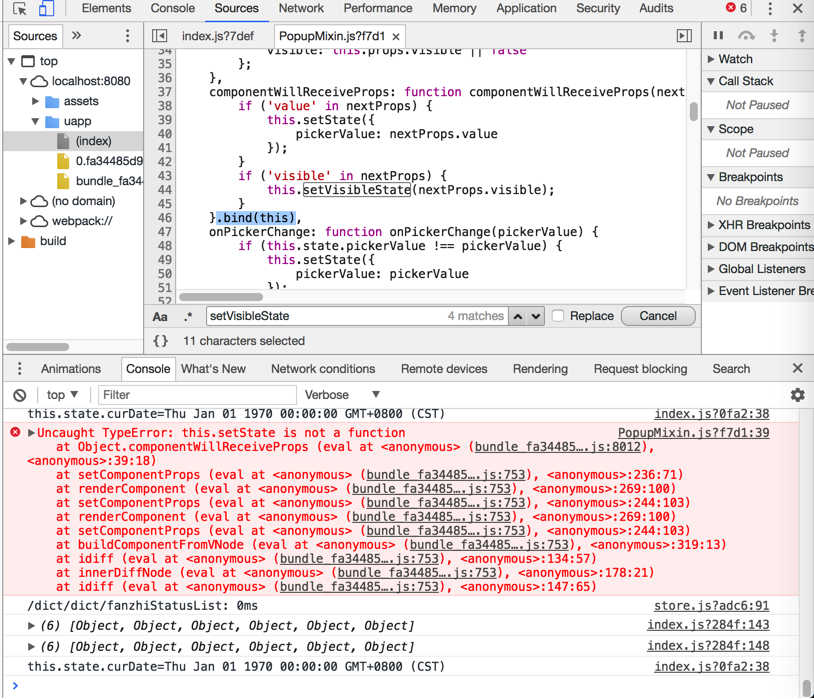Open Sources navigator three-dot menu
Viewport: 814px width, 699px height.
pyautogui.click(x=127, y=36)
